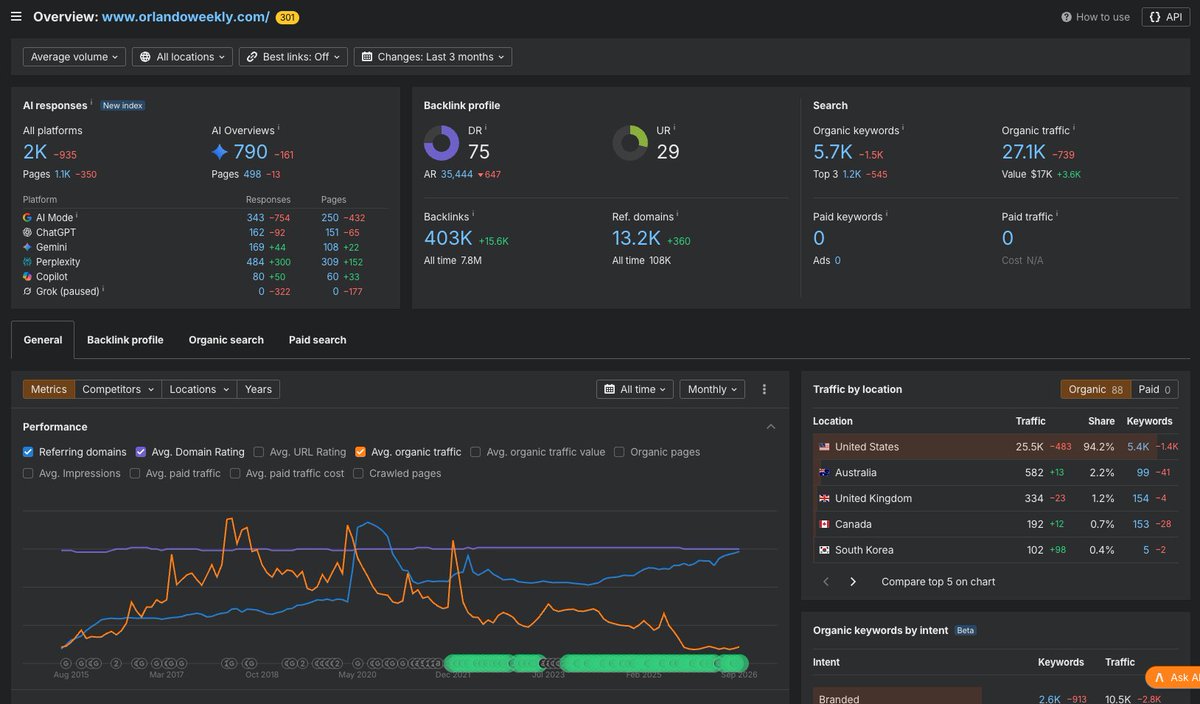Click the Gemini platform icon
Image resolution: width=1200 pixels, height=704 pixels.
[x=27, y=247]
